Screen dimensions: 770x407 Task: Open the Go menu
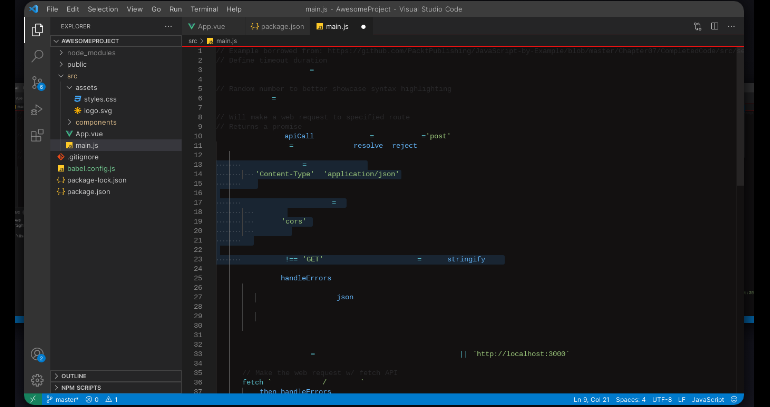pyautogui.click(x=156, y=9)
